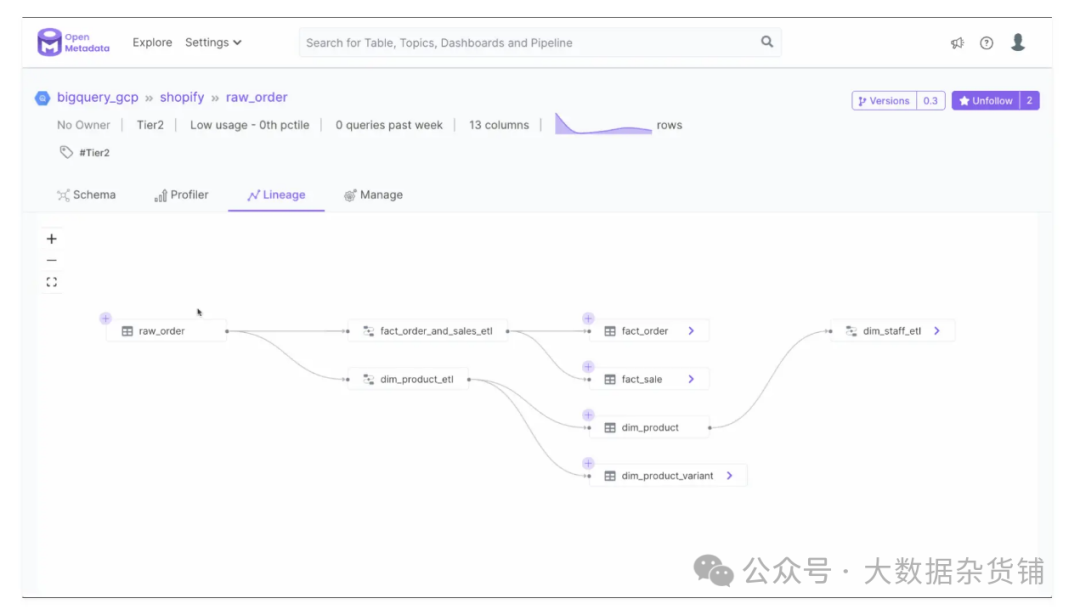Click the announcements megaphone icon
The height and width of the screenshot is (615, 1080).
click(957, 43)
